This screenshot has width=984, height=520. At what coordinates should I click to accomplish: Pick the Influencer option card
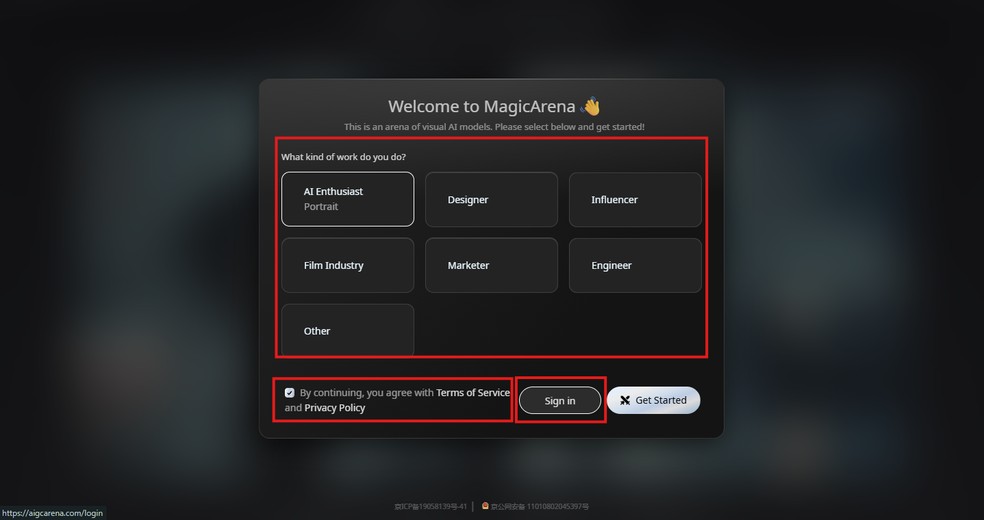tap(635, 199)
